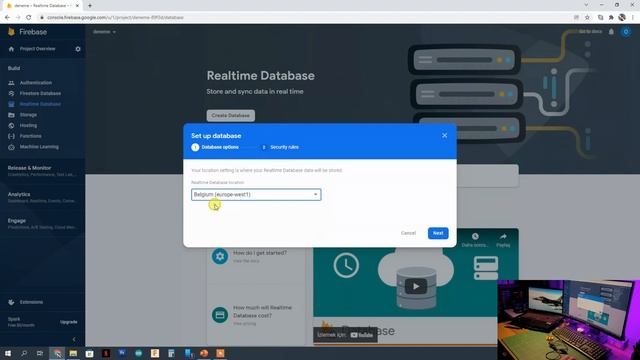640x360 pixels.
Task: Open How much will Realtime Database cost
Action: 256,315
